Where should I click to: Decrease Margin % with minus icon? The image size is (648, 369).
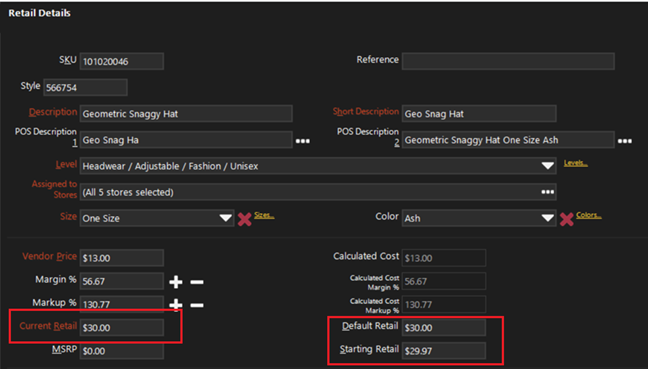tap(197, 282)
